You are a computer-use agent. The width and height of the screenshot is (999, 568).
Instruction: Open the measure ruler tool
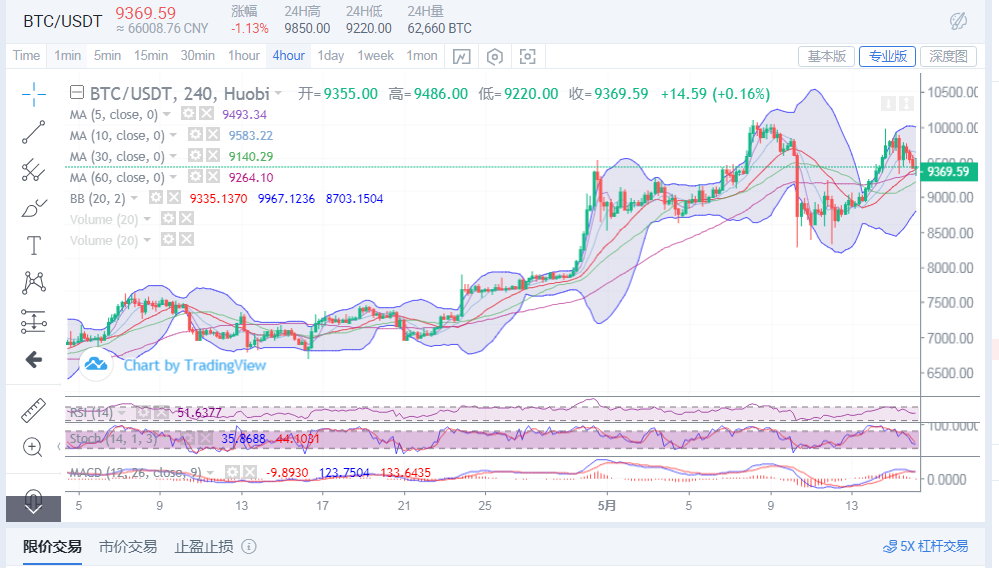34,410
